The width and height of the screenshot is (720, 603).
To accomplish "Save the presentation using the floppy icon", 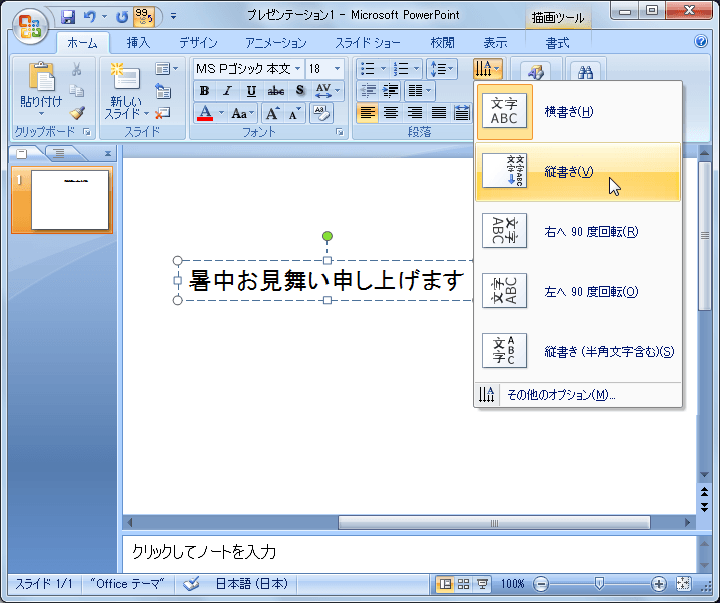I will click(x=68, y=17).
